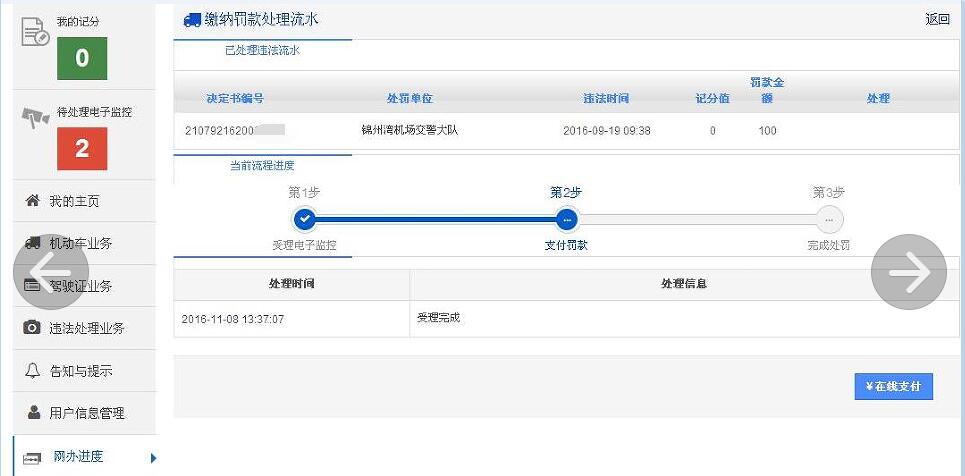Image resolution: width=965 pixels, height=476 pixels.
Task: Click 处理 column header
Action: point(878,99)
